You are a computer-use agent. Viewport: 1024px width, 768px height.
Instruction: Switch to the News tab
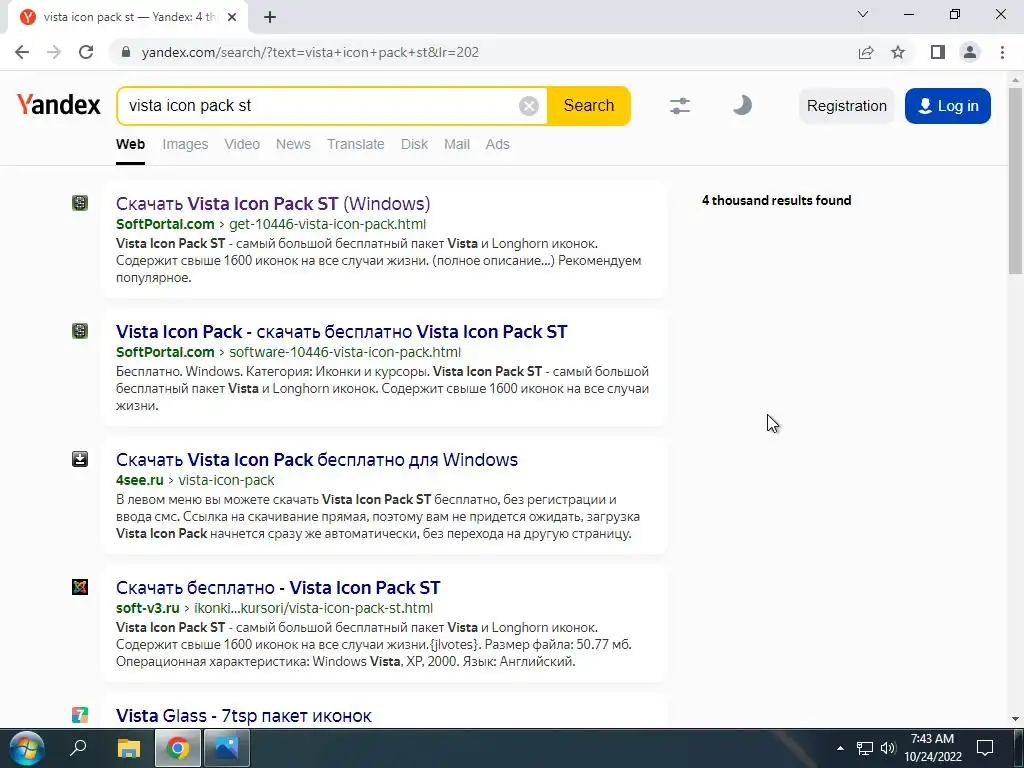pyautogui.click(x=293, y=144)
